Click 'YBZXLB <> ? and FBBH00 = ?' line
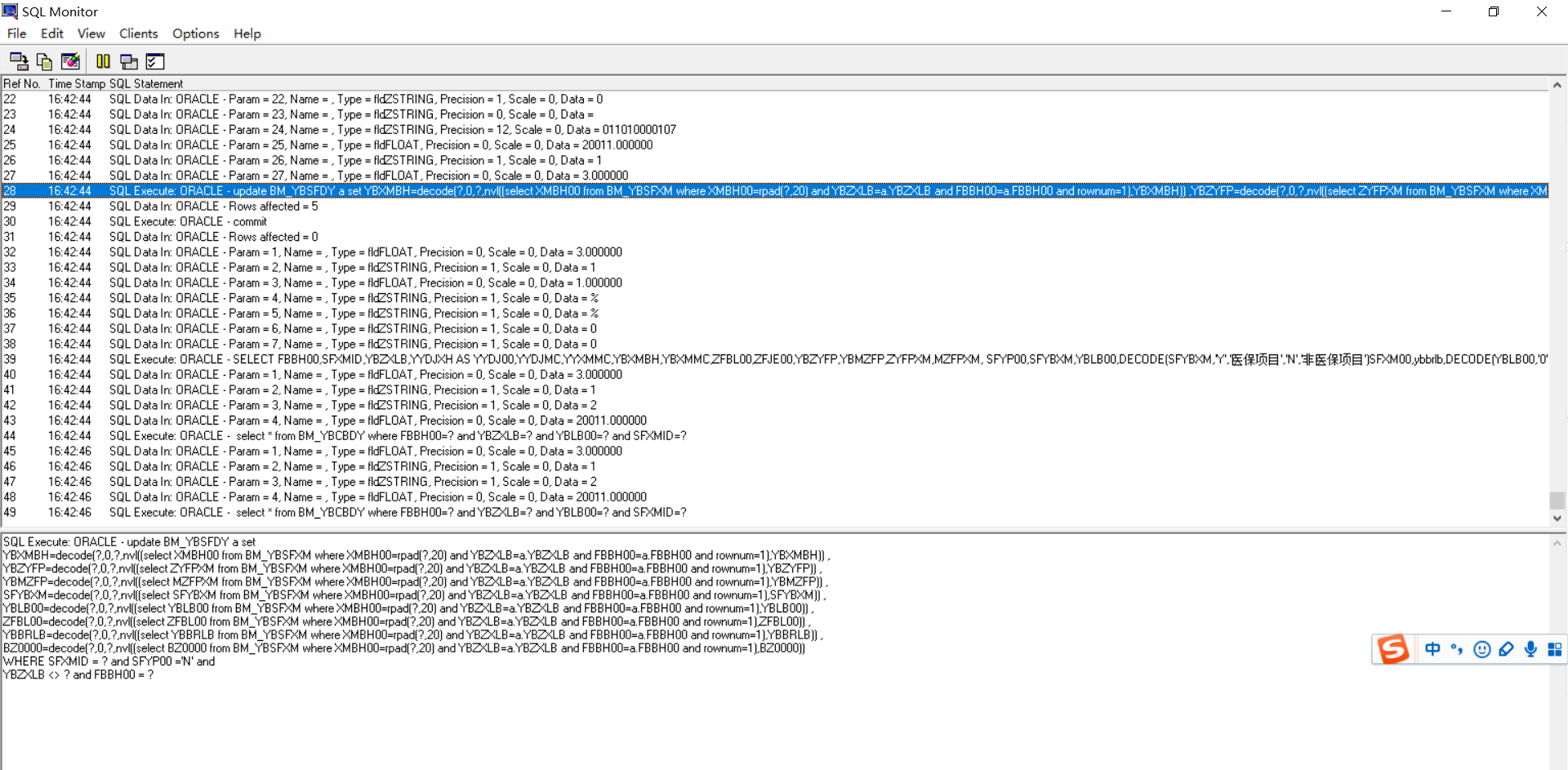1568x770 pixels. (x=78, y=674)
